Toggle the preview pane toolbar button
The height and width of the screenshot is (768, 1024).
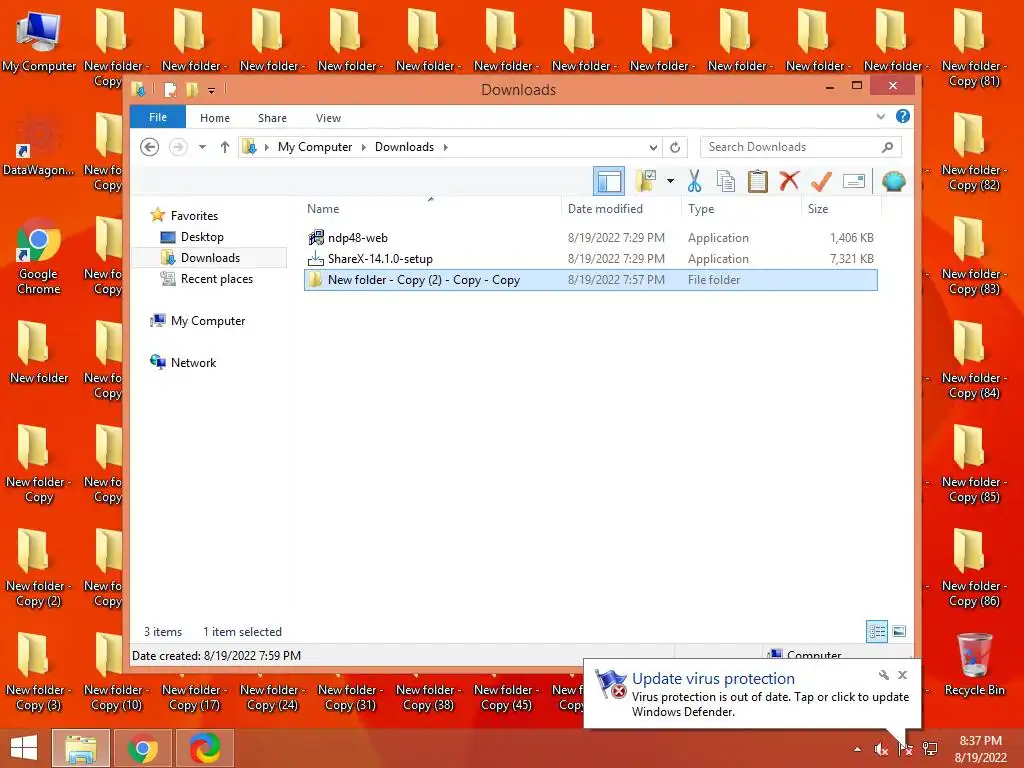[x=609, y=181]
